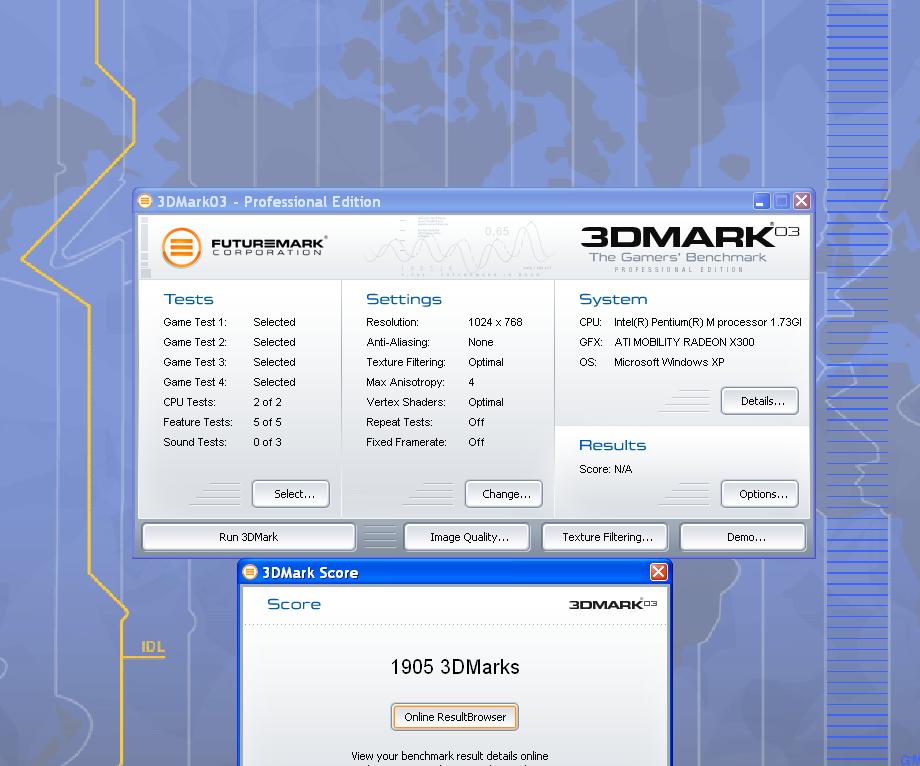This screenshot has height=766, width=920.
Task: Click the FUTUREMARK CORPORATION wordmark
Action: [x=269, y=246]
